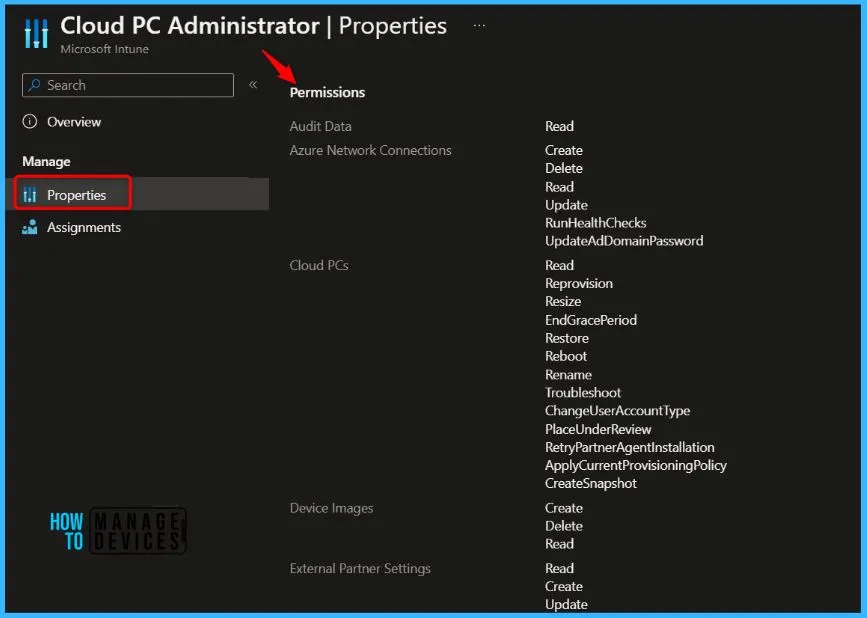Select External Partner Settings label
The width and height of the screenshot is (867, 618).
[x=360, y=568]
